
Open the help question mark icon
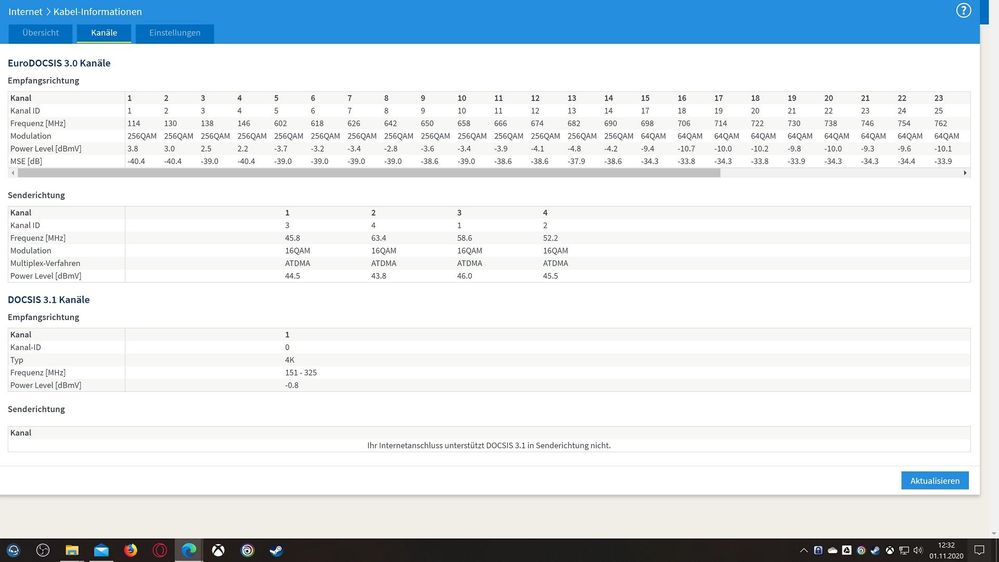(x=963, y=10)
